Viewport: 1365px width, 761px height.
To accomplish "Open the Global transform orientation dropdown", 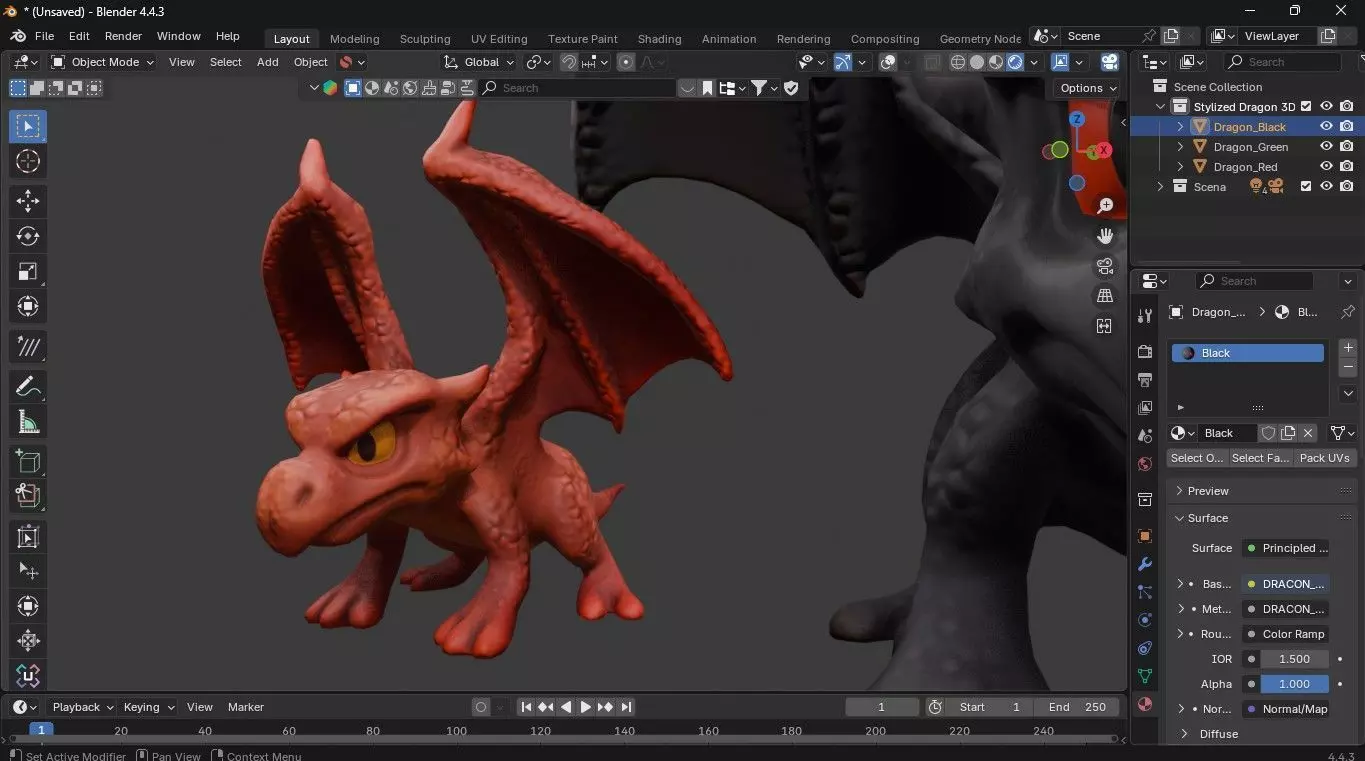I will click(x=479, y=62).
